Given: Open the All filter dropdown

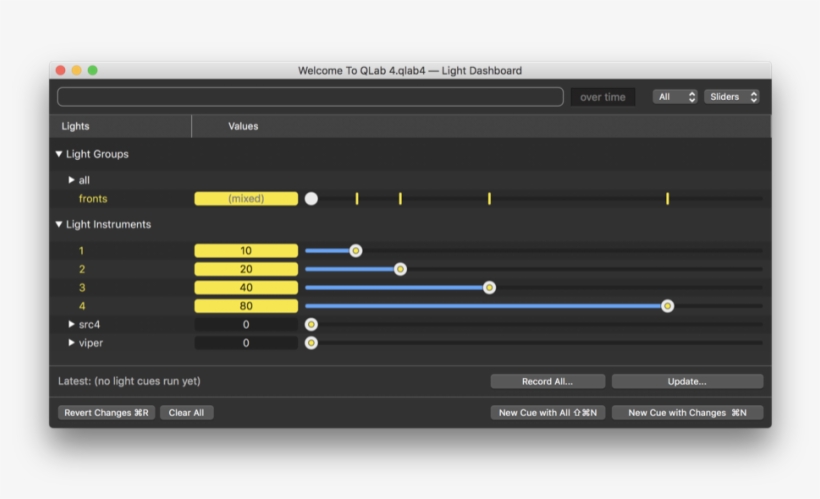Looking at the screenshot, I should coord(675,97).
